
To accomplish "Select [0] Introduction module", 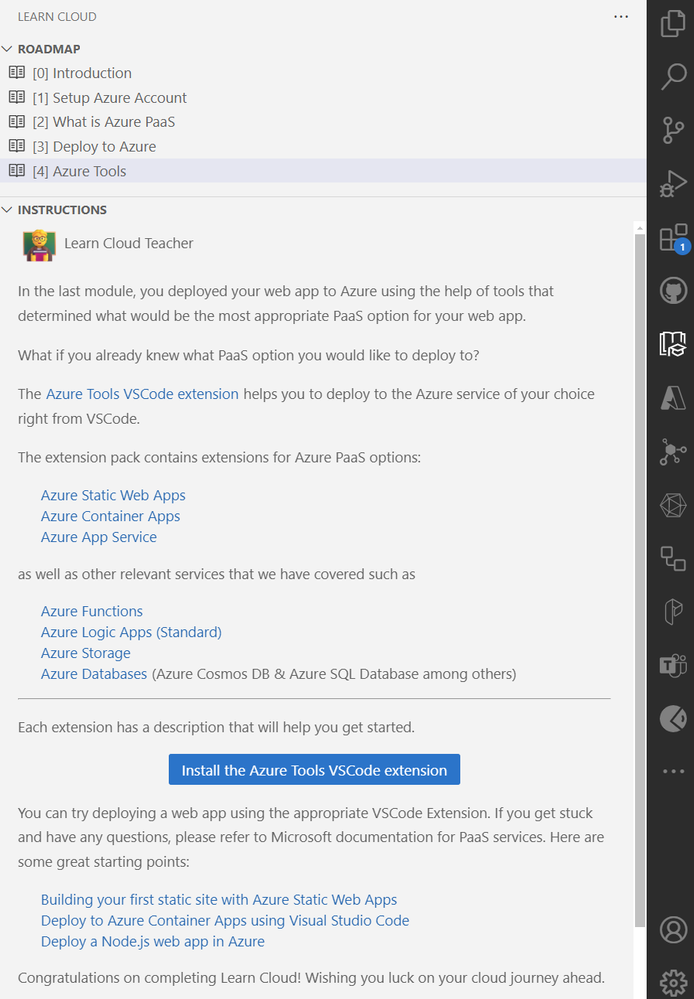I will [x=323, y=73].
